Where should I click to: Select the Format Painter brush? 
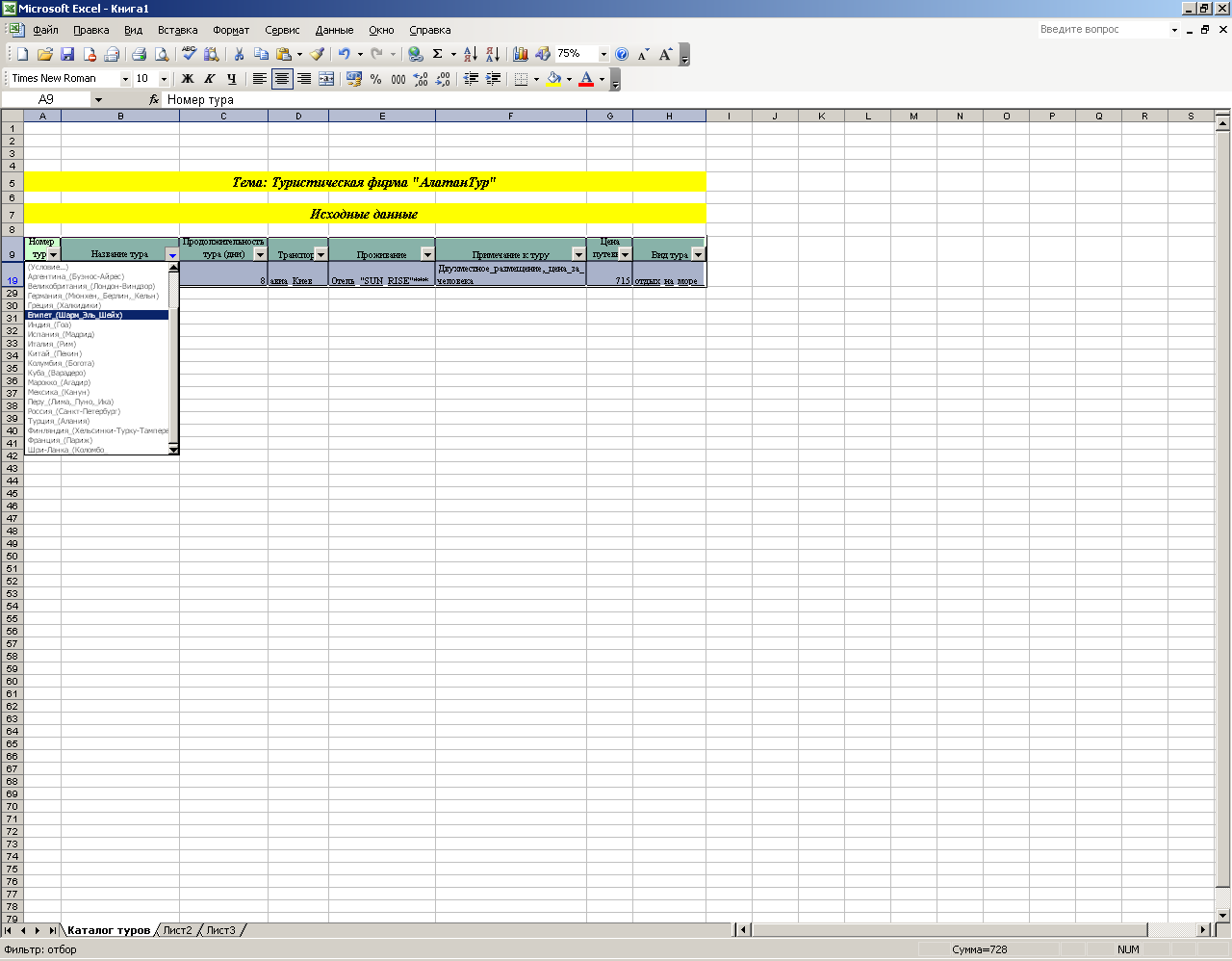(317, 55)
